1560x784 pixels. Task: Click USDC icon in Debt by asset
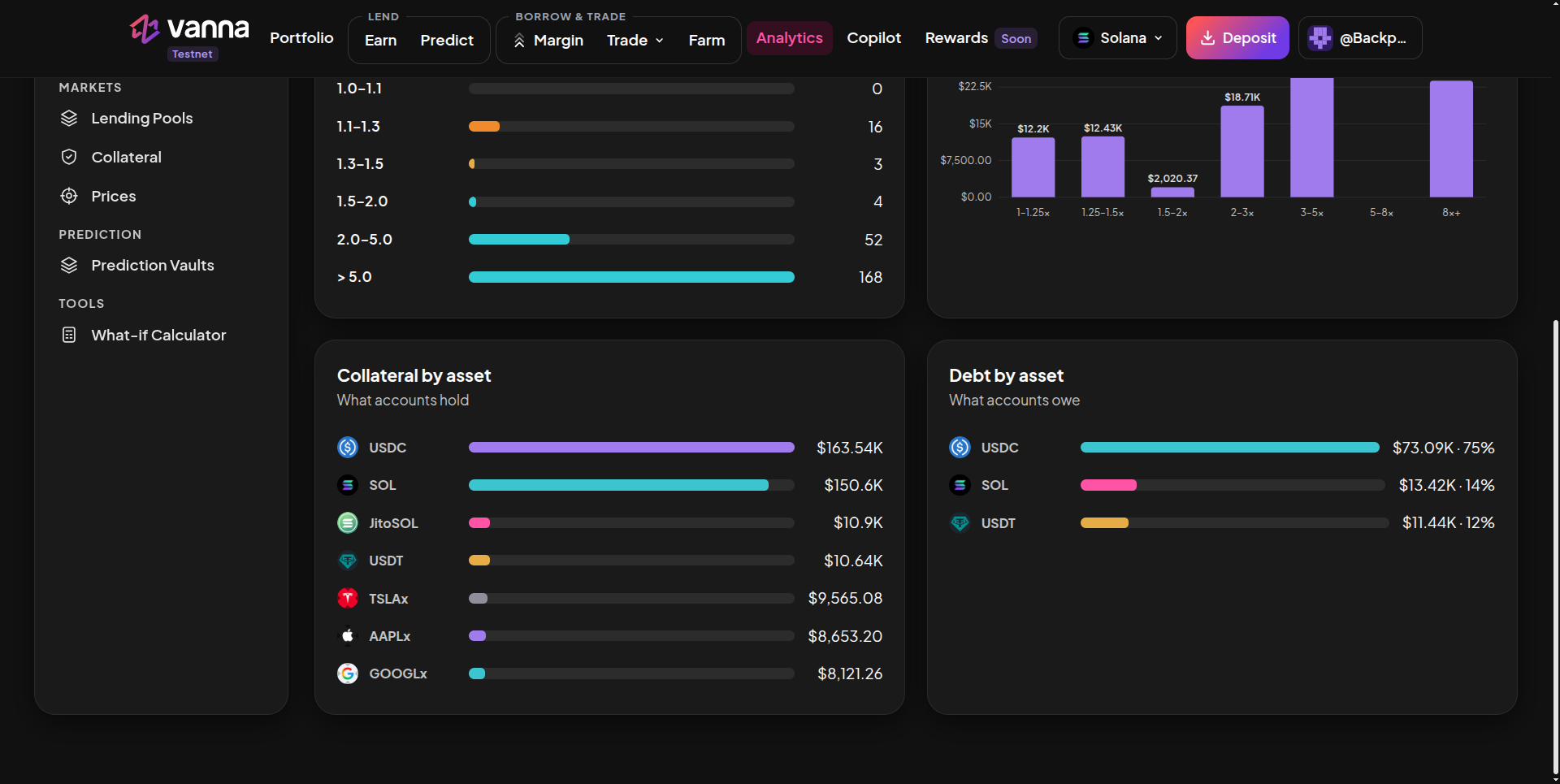(960, 448)
